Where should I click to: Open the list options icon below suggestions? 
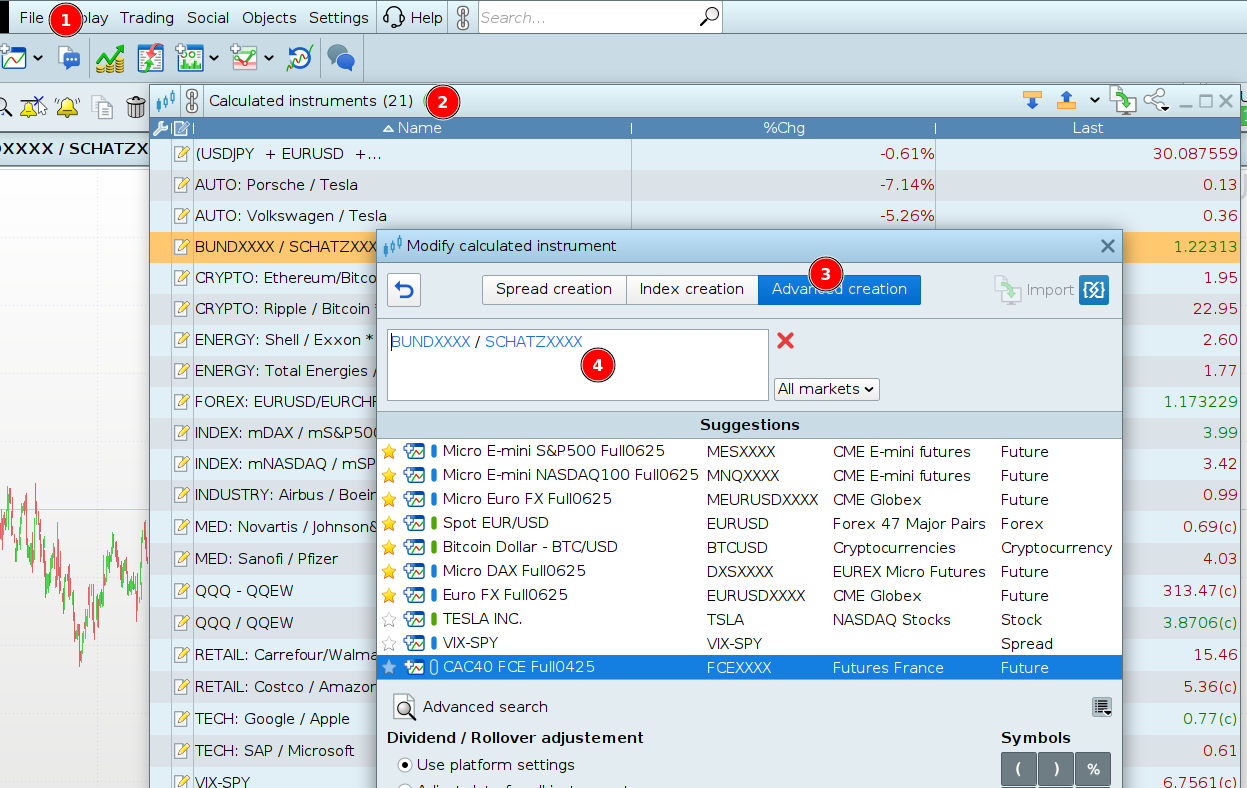pos(1102,707)
